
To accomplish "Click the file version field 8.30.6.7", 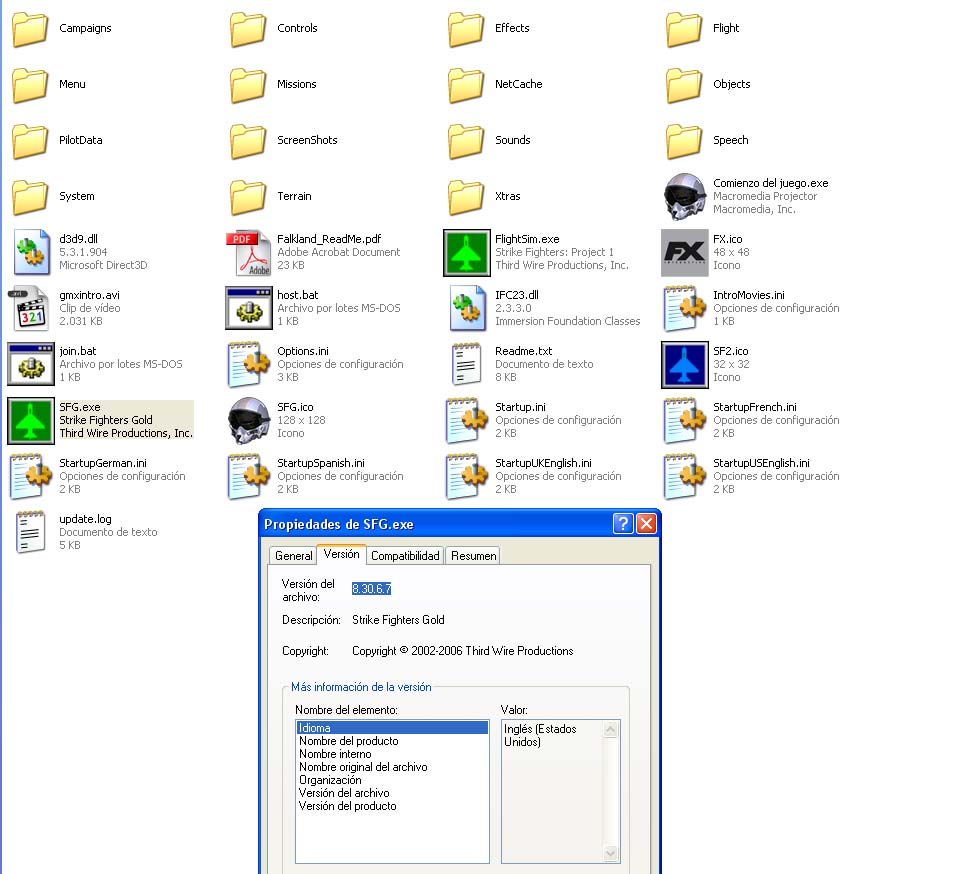I will point(371,588).
